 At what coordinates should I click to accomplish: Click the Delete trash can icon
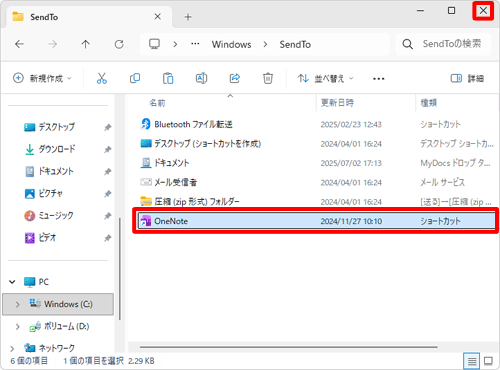click(x=268, y=79)
